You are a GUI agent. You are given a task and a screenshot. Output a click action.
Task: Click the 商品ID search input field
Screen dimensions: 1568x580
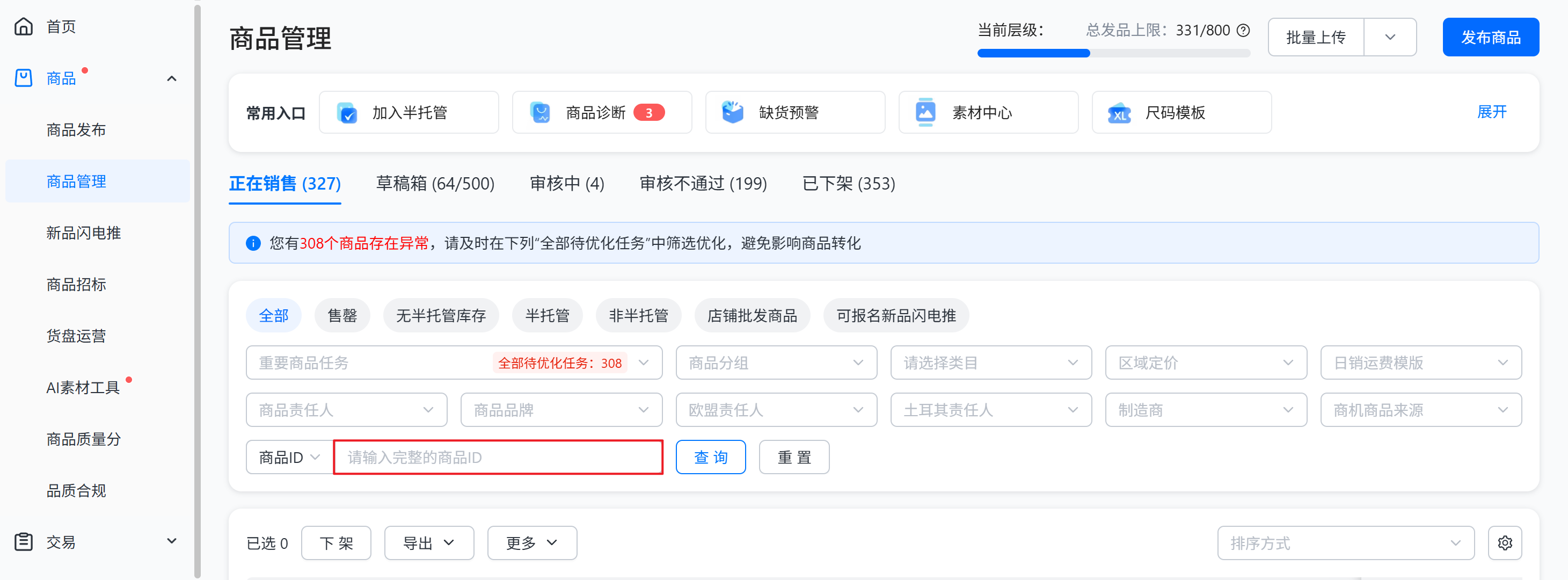[x=498, y=458]
